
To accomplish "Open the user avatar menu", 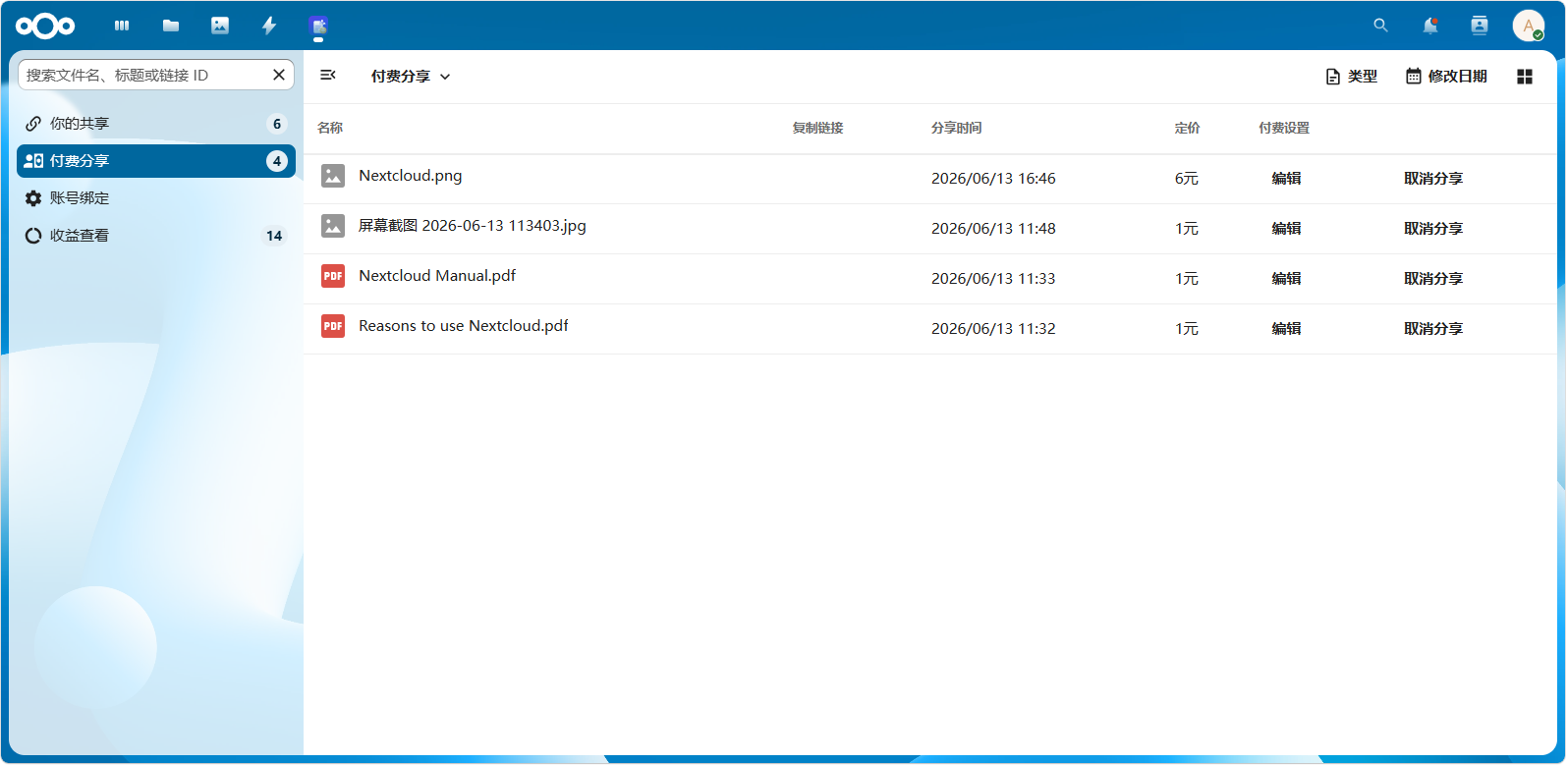I will (x=1529, y=26).
